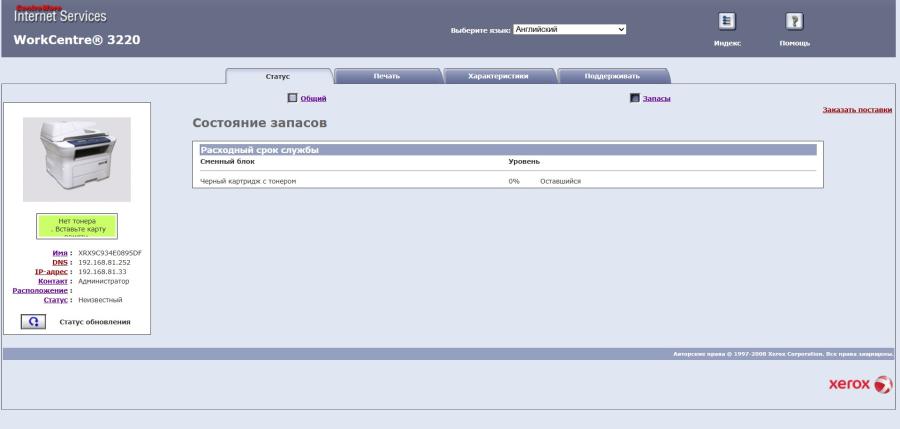Open the language selection dropdown
The height and width of the screenshot is (429, 900).
[x=569, y=29]
